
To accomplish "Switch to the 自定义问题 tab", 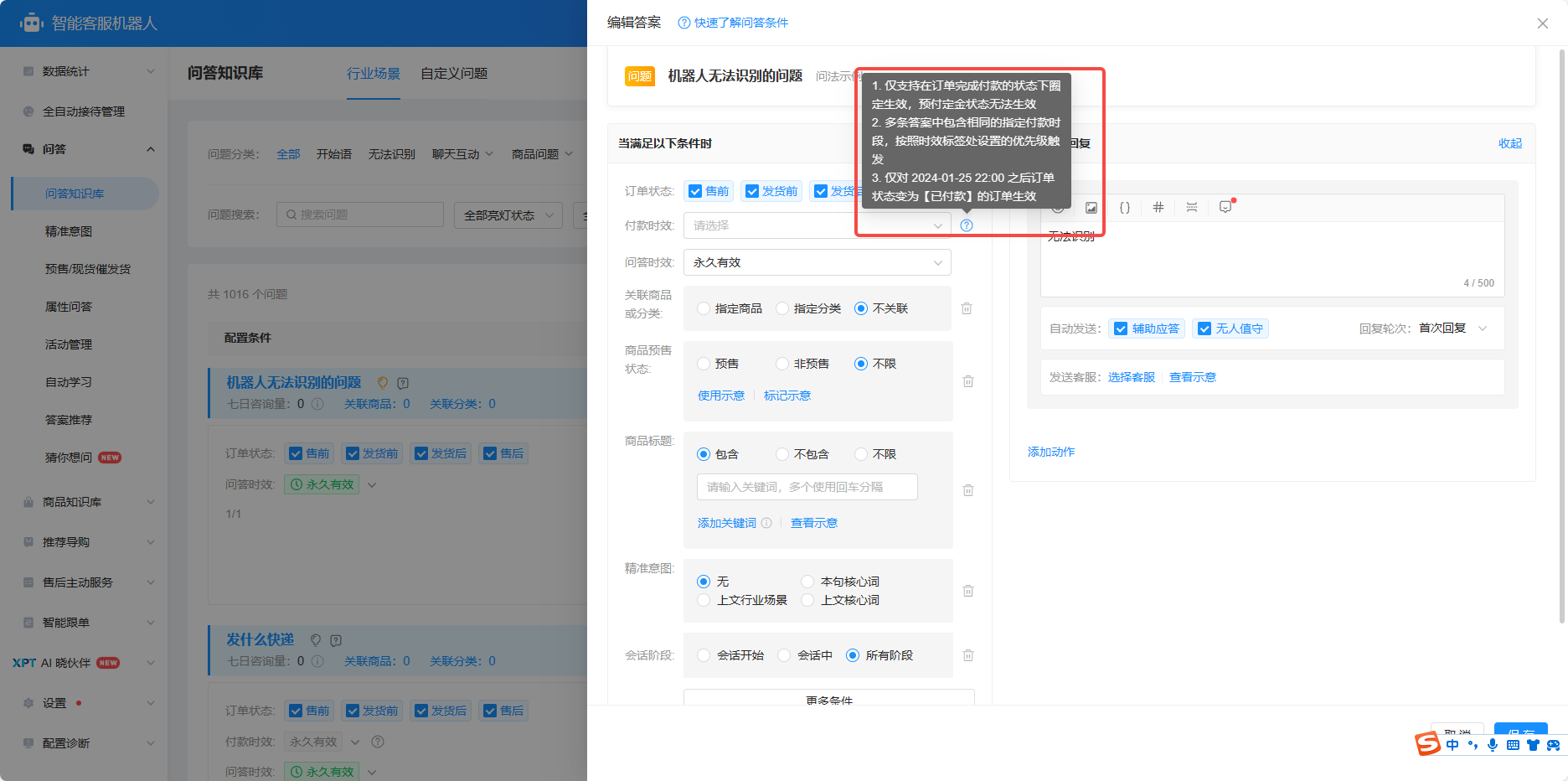I will [454, 74].
